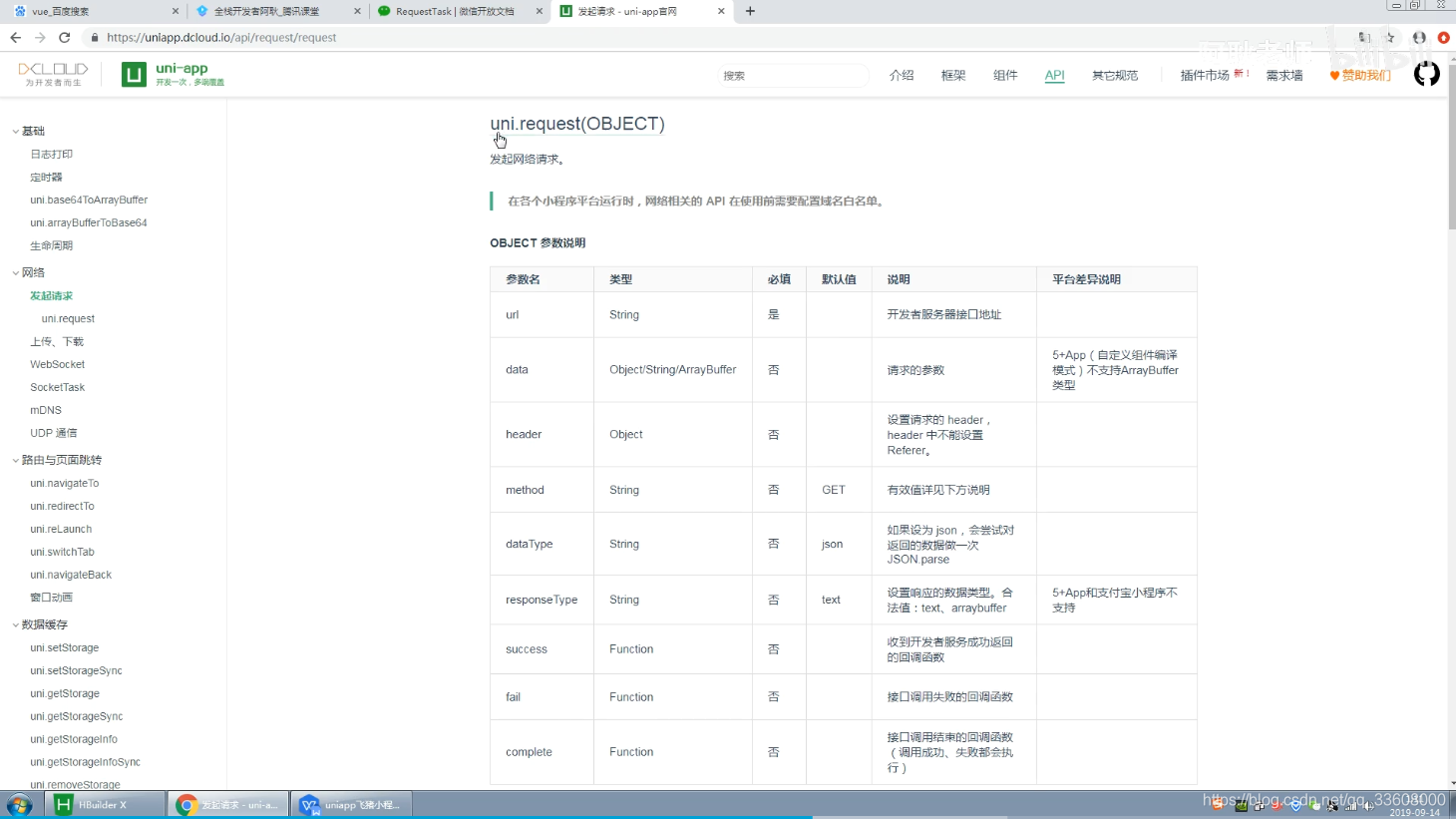The width and height of the screenshot is (1456, 819).
Task: Click the browser forward arrow
Action: tap(40, 38)
